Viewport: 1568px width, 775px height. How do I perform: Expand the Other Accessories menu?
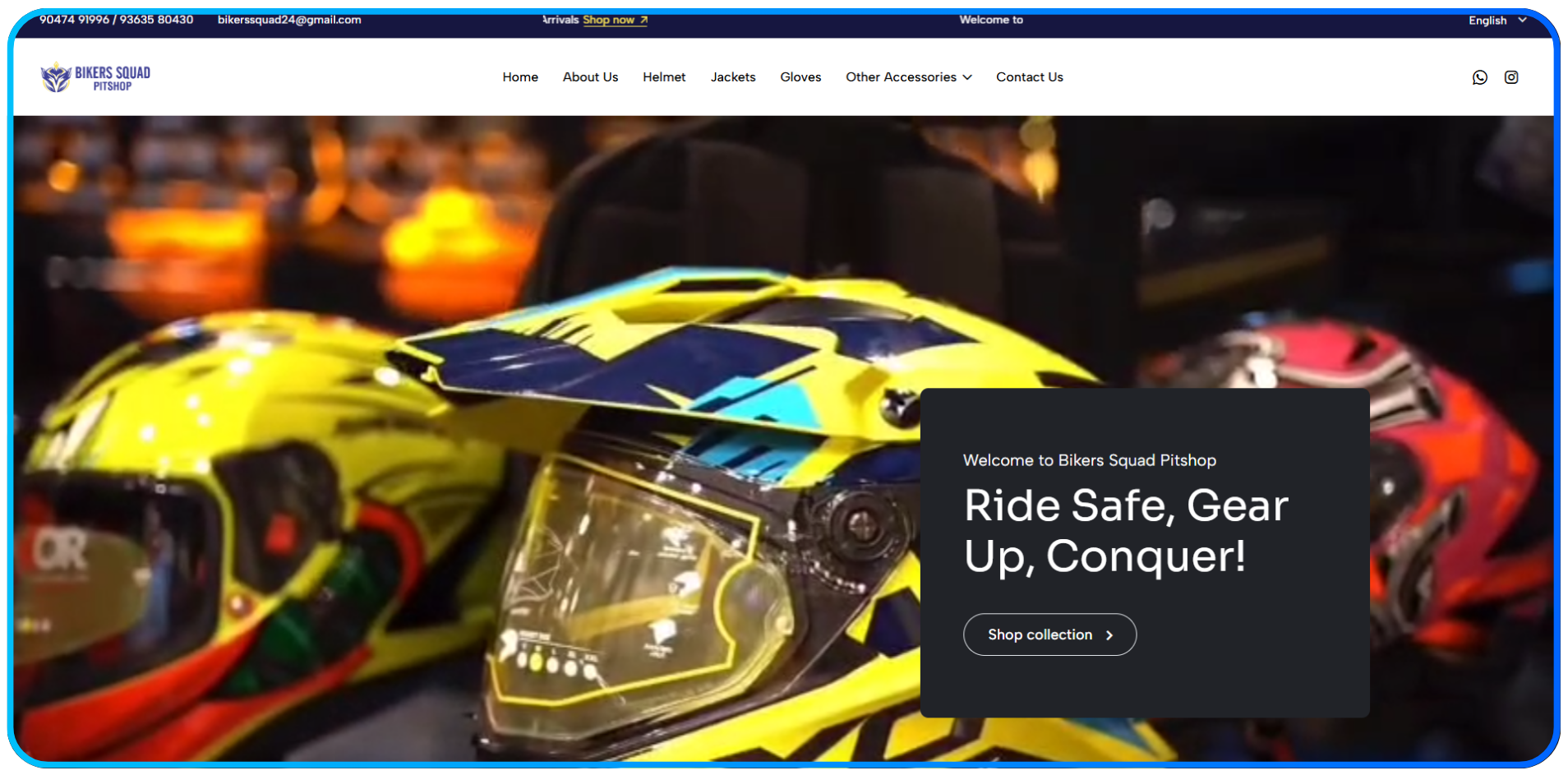(908, 77)
